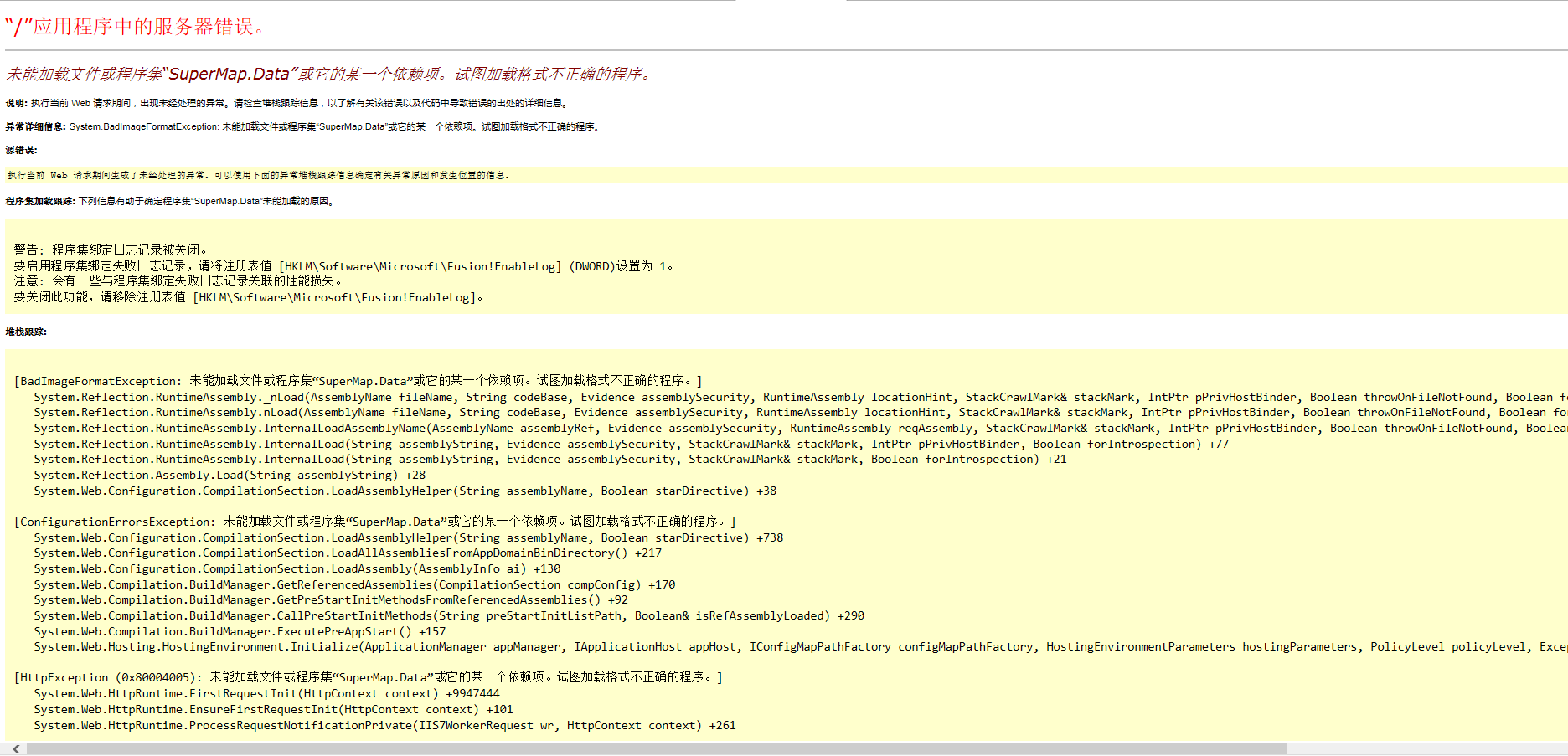1568x756 pixels.
Task: Click the EnsureFirstRequestInit +101 line
Action: click(273, 709)
